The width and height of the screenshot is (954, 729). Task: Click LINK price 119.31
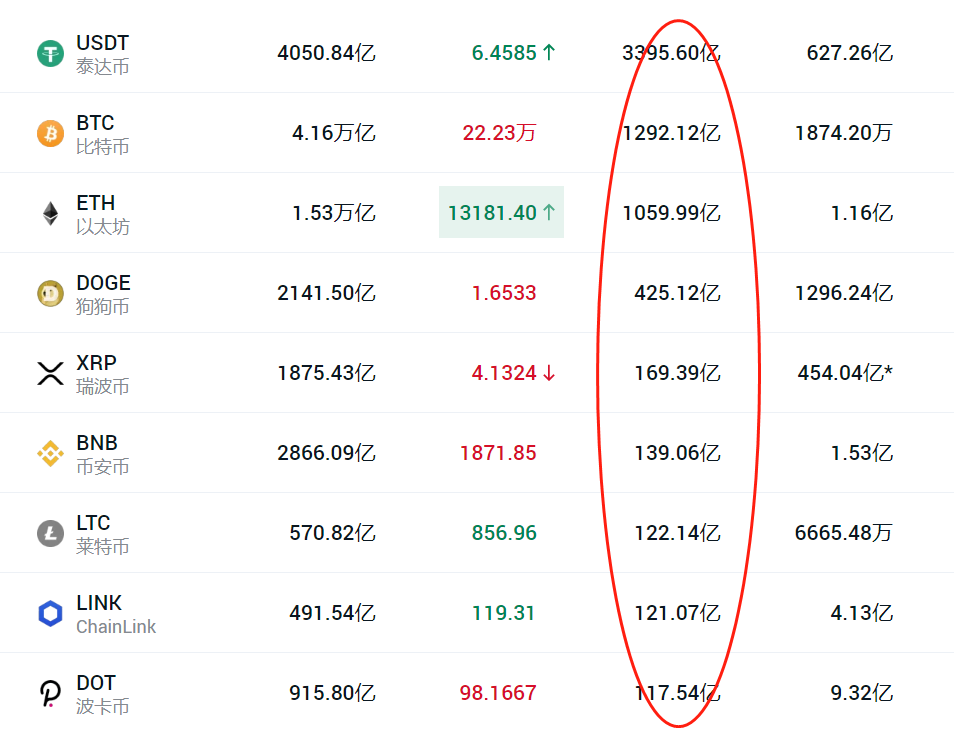[504, 613]
